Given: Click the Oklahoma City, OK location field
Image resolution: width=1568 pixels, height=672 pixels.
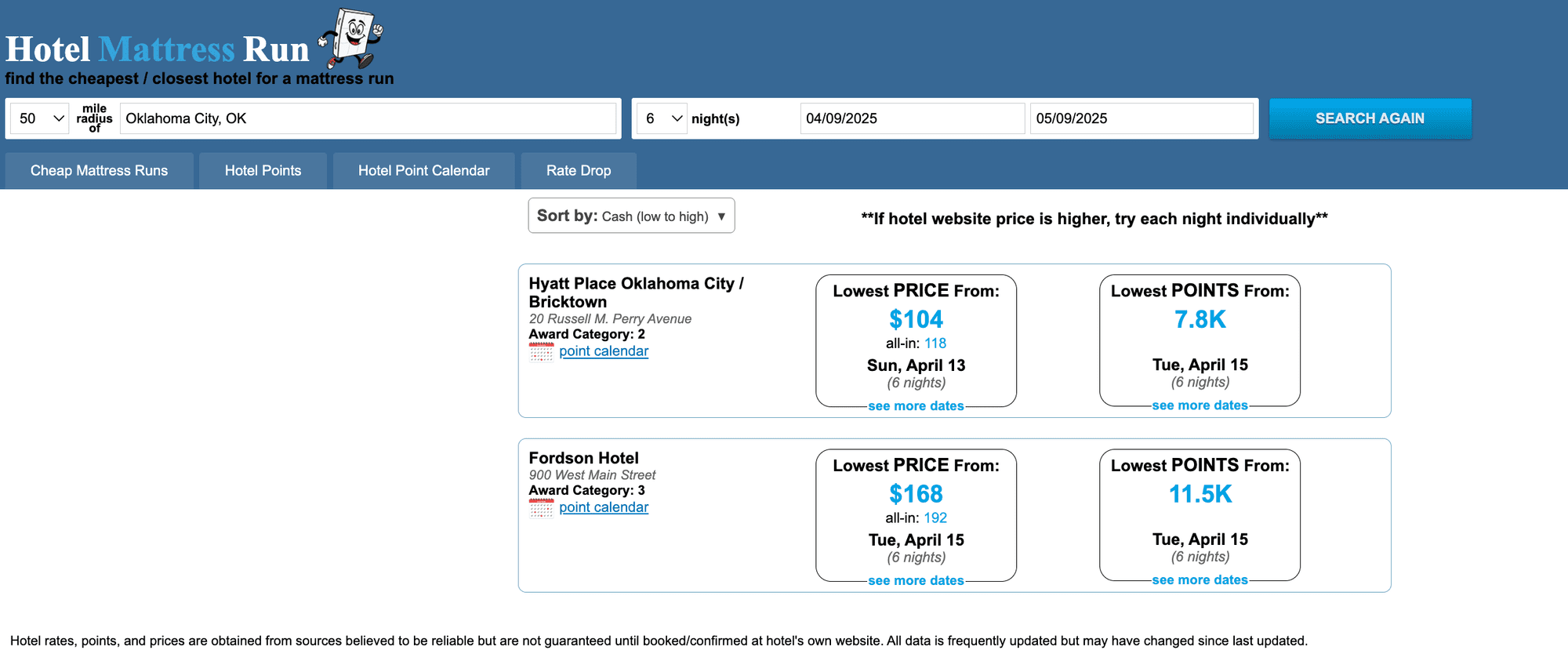Looking at the screenshot, I should point(368,118).
